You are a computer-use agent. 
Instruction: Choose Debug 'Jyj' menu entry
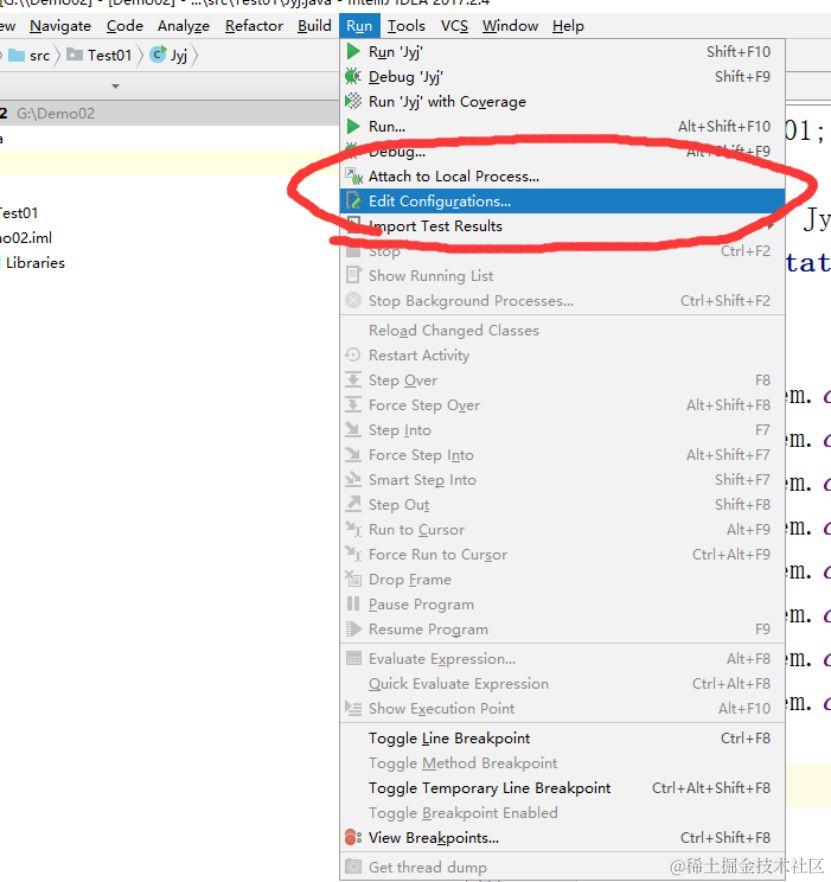click(562, 76)
